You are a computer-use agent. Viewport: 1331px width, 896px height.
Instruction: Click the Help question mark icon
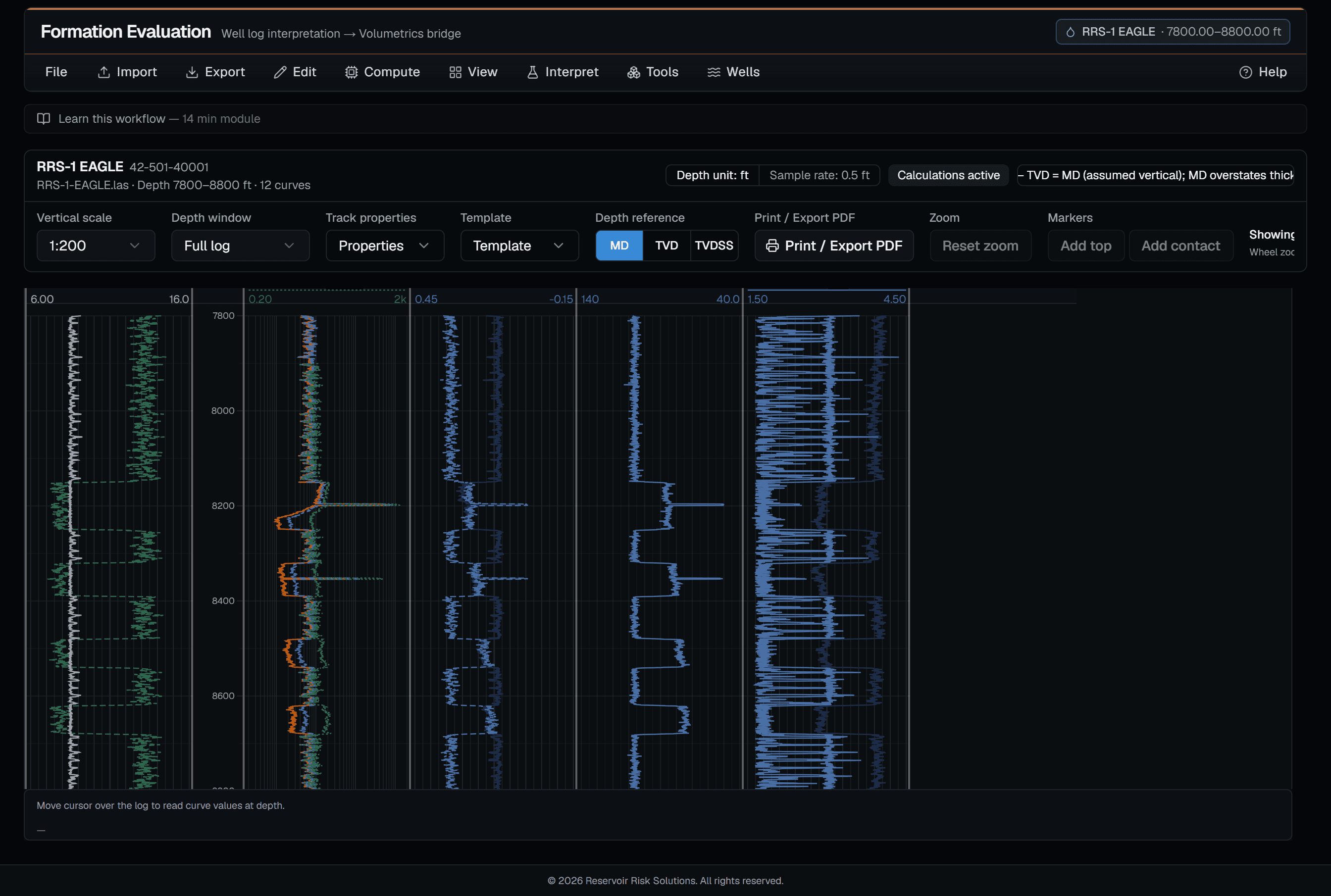(1246, 72)
